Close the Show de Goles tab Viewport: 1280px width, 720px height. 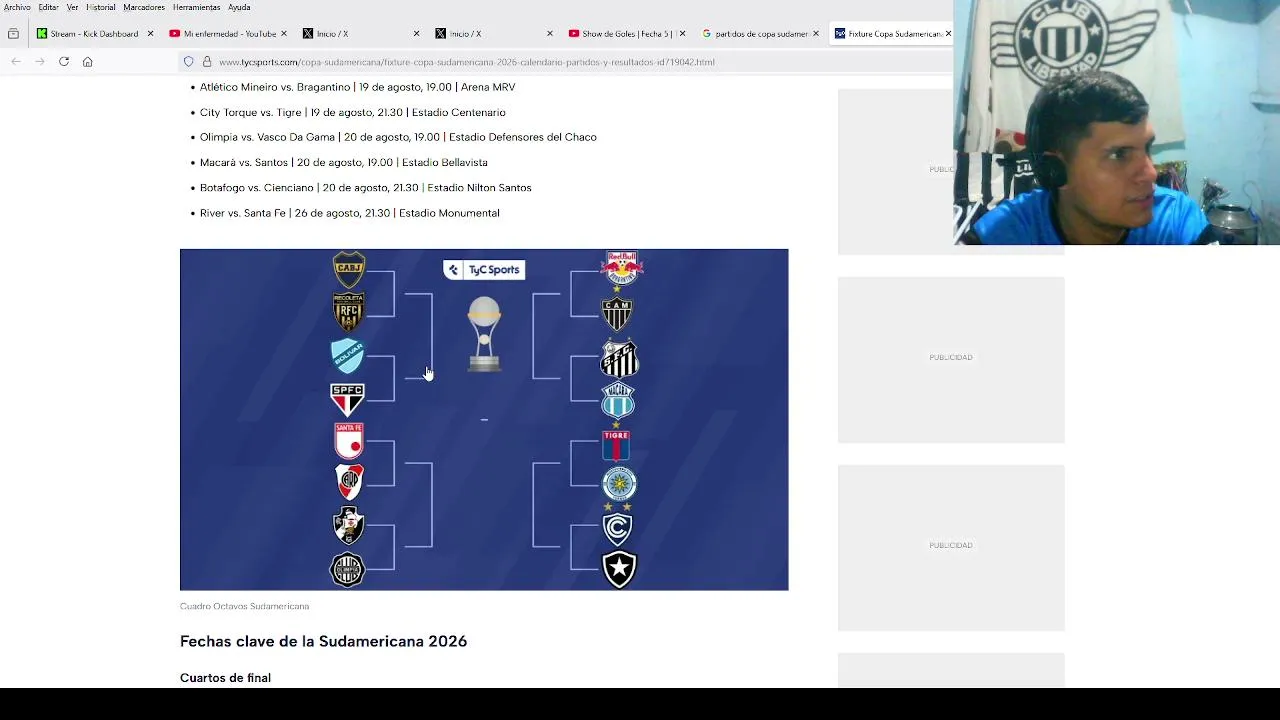[682, 34]
